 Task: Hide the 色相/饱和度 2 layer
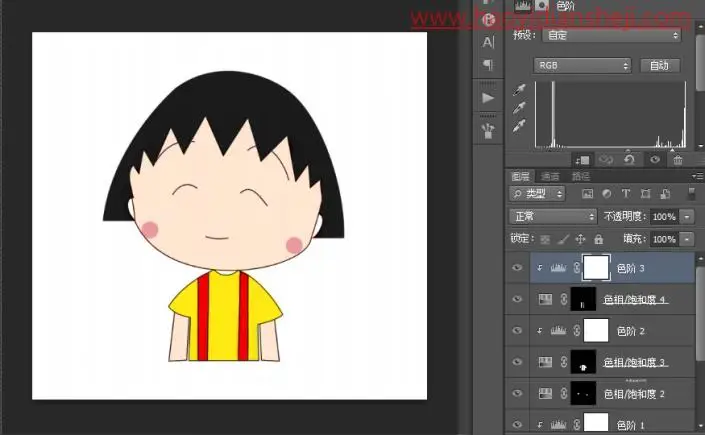point(518,394)
